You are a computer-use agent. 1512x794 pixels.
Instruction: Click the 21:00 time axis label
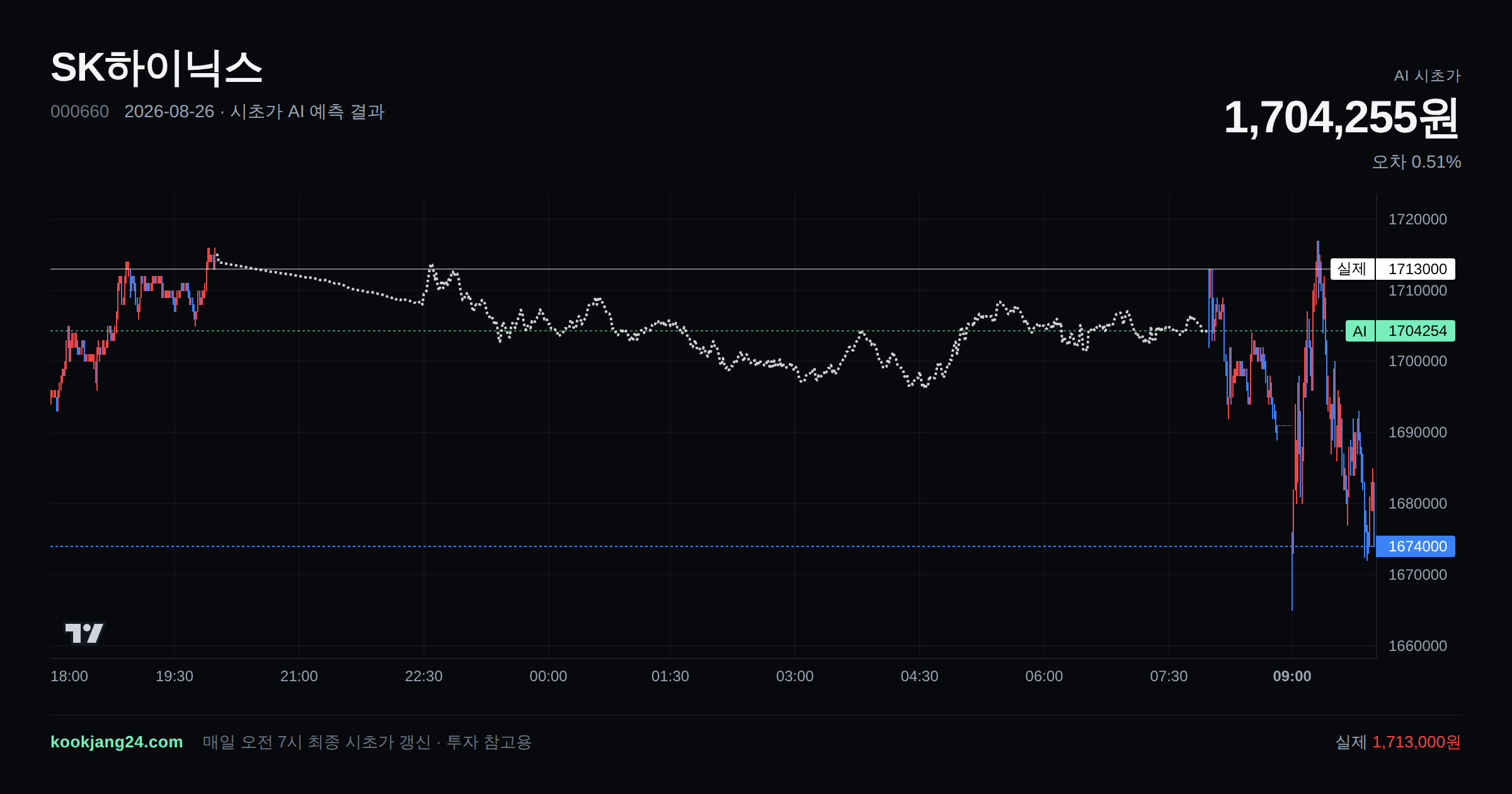pyautogui.click(x=299, y=676)
